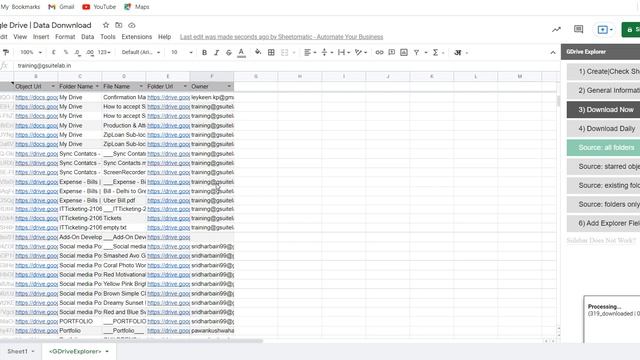The image size is (640, 360).
Task: Open the Object Url column filter
Action: pyautogui.click(x=53, y=87)
